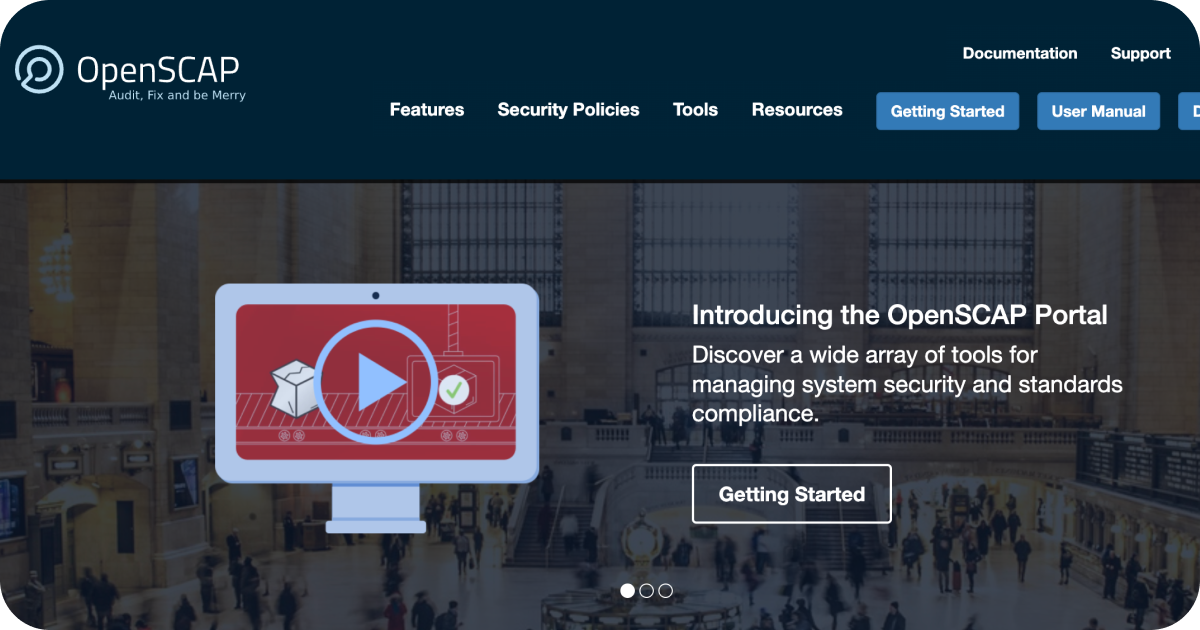
Task: Select the third carousel slide dot
Action: 666,591
